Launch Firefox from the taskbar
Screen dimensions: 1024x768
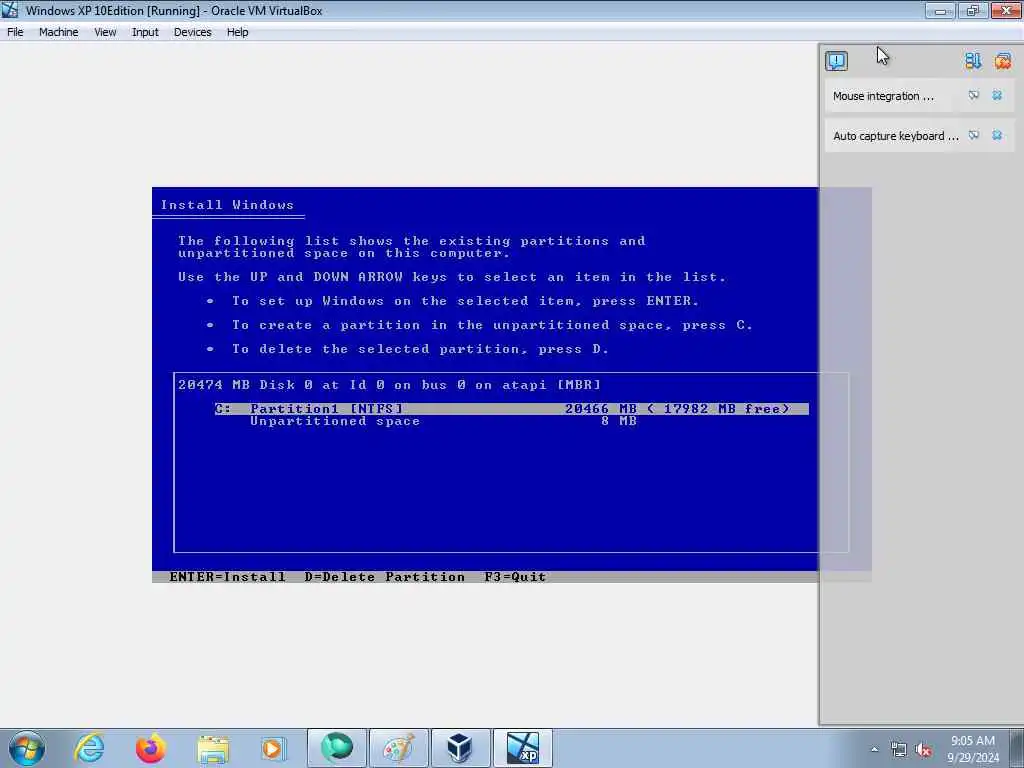[x=150, y=748]
